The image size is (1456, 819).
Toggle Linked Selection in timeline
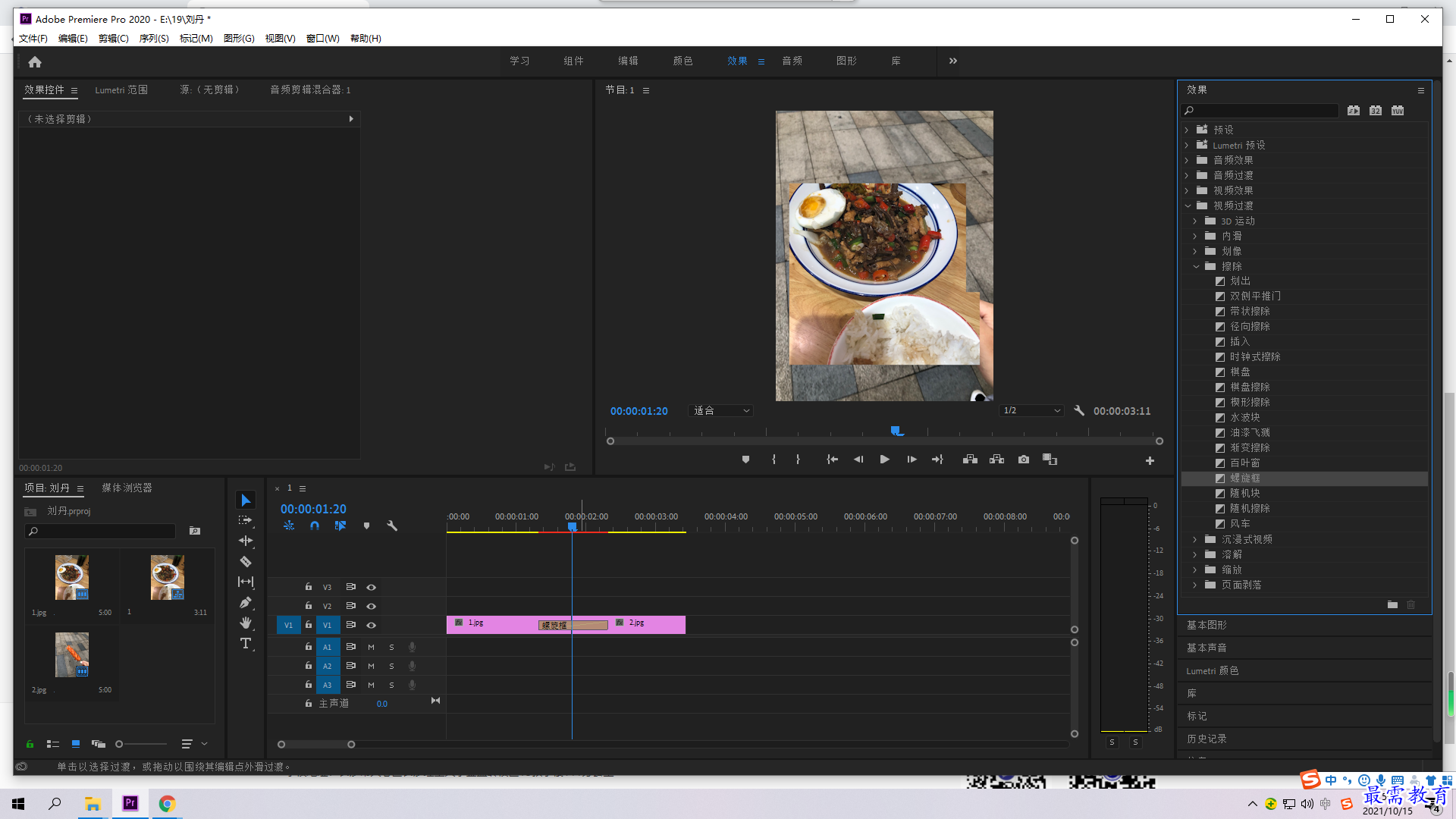pyautogui.click(x=340, y=526)
